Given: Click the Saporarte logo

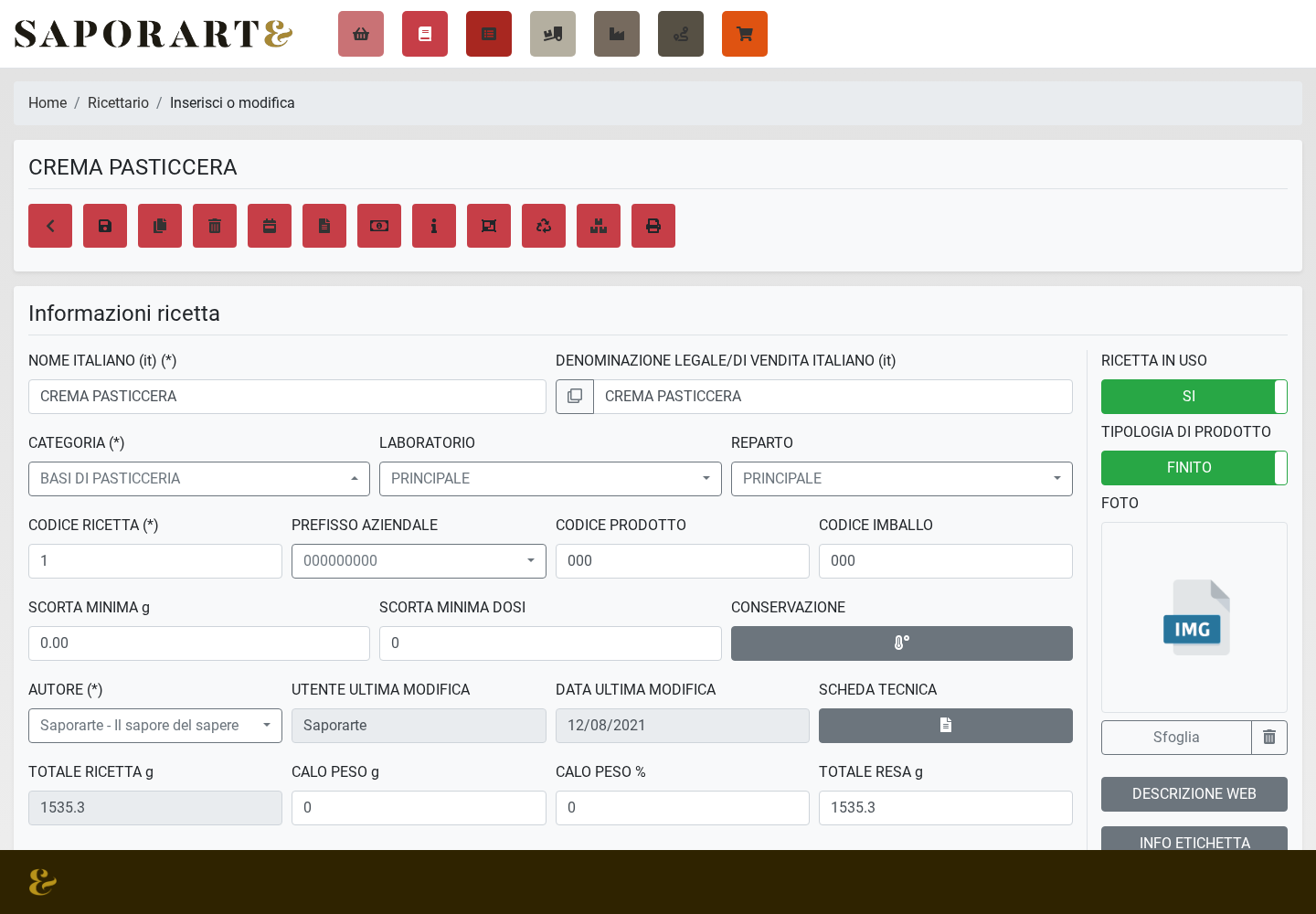Looking at the screenshot, I should 153,34.
